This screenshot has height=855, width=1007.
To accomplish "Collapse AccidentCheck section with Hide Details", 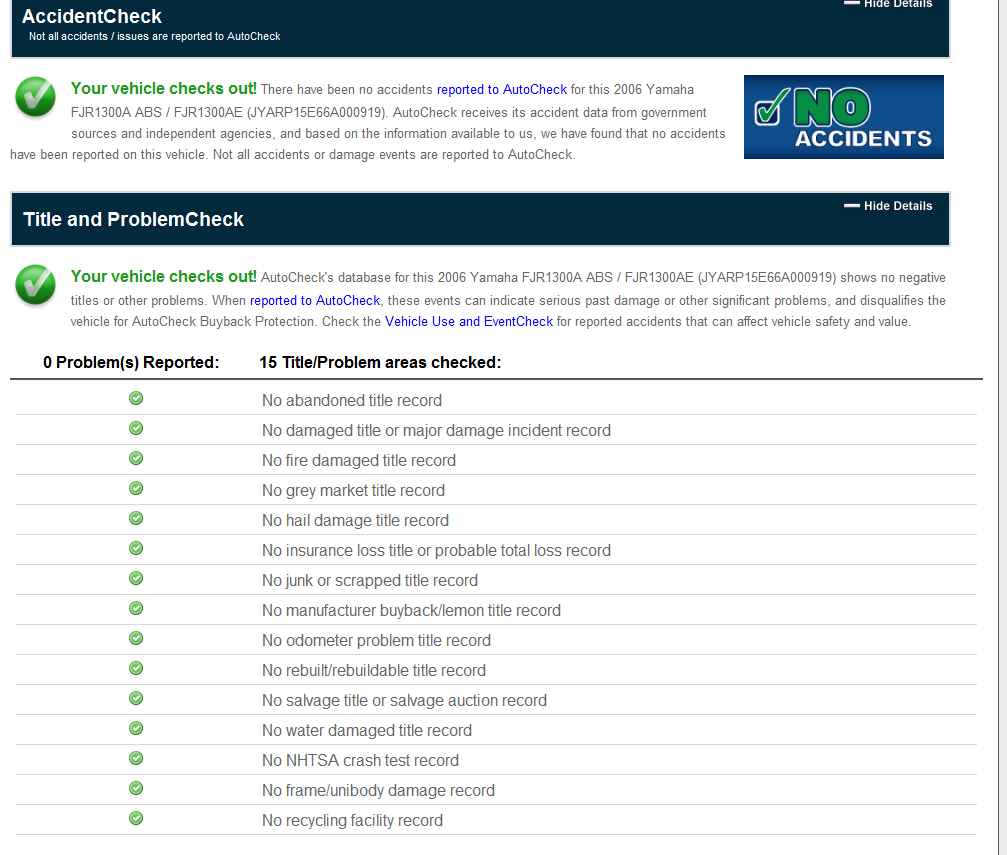I will point(888,3).
